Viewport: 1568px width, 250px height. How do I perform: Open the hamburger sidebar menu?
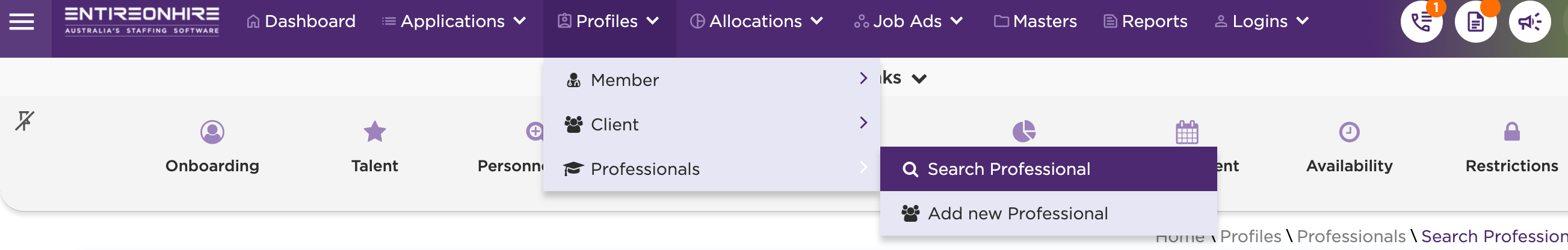point(22,22)
